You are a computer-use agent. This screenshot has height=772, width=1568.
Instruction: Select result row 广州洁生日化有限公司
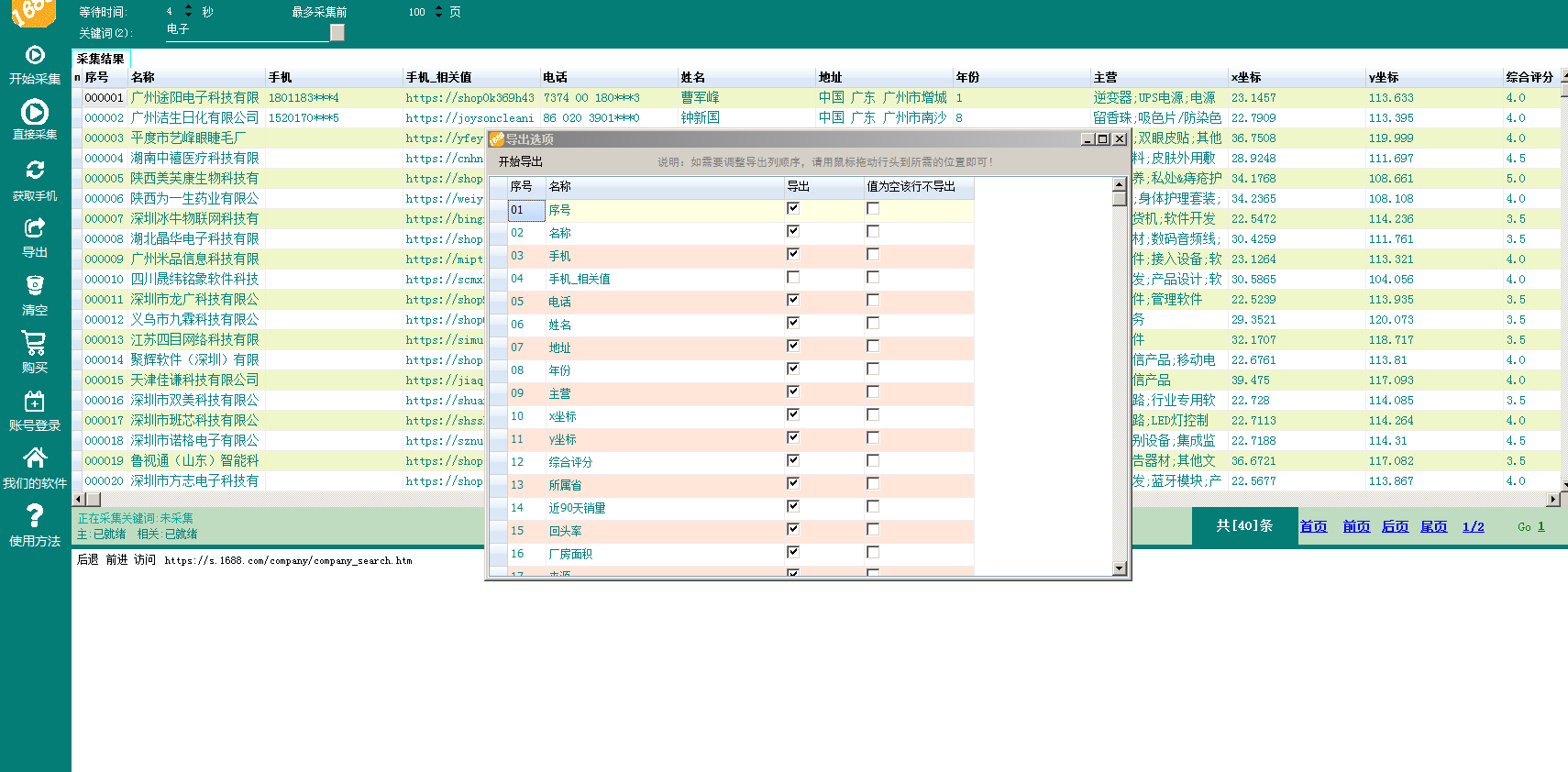coord(194,117)
